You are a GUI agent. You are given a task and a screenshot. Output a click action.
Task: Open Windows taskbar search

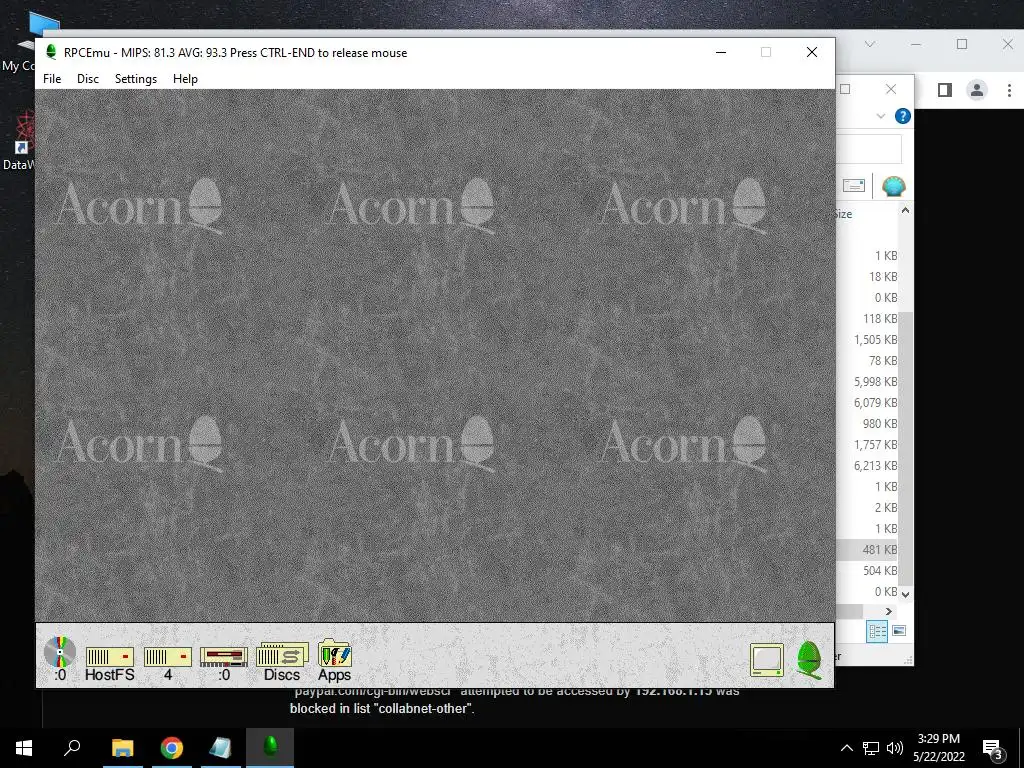click(72, 748)
